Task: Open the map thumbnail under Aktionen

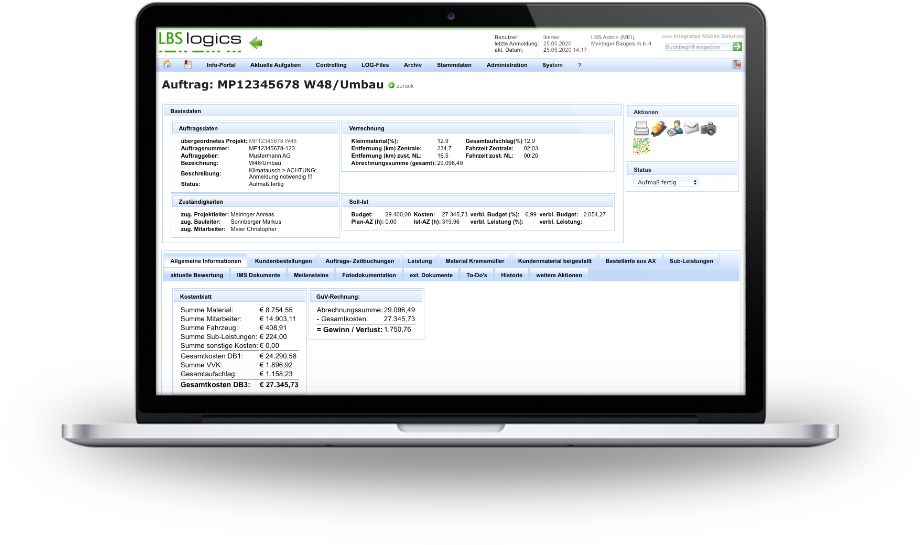Action: (x=641, y=146)
